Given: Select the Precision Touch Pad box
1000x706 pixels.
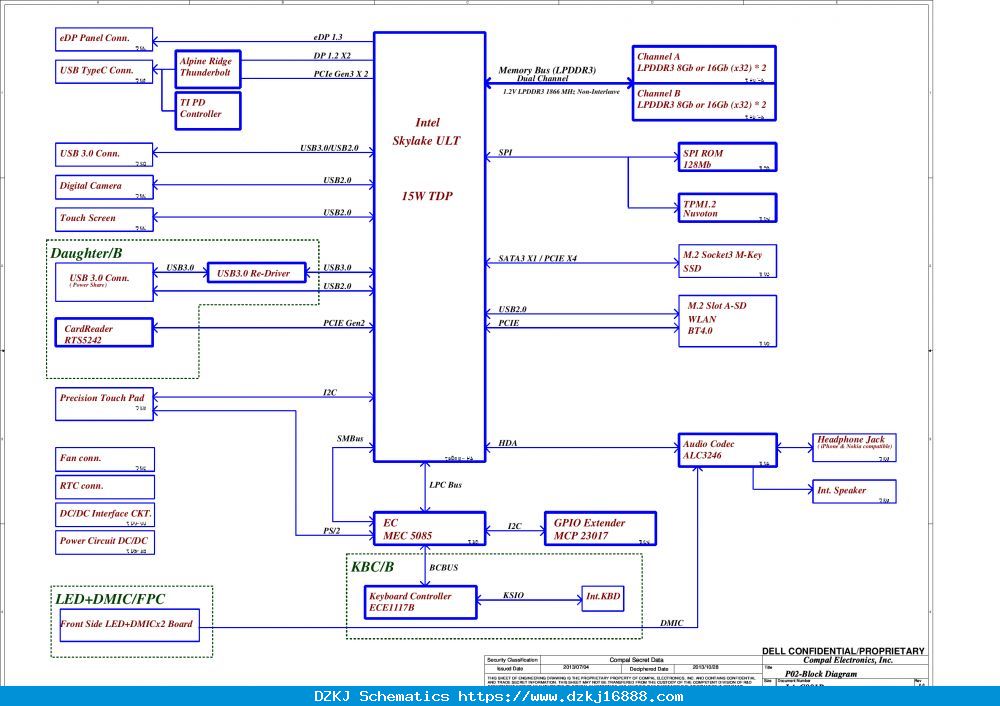Looking at the screenshot, I should pos(105,404).
